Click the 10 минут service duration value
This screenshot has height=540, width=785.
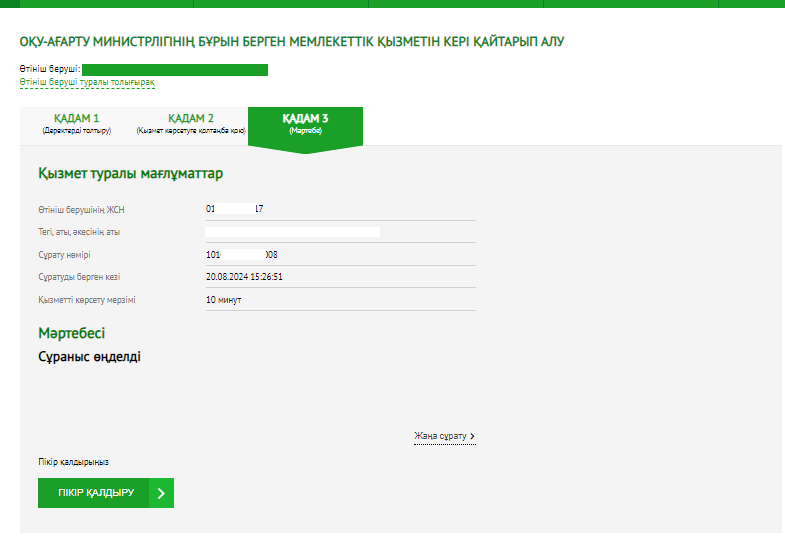223,300
